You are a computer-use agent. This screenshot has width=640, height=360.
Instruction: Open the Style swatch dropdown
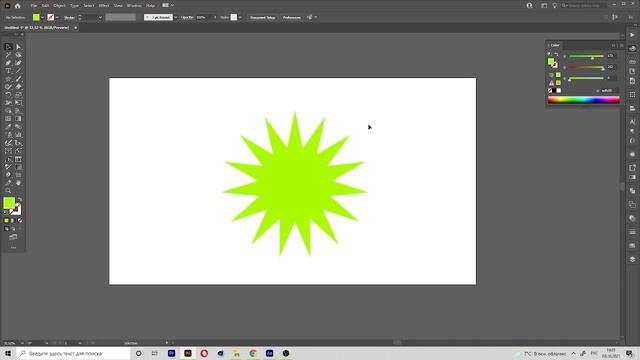[x=240, y=17]
